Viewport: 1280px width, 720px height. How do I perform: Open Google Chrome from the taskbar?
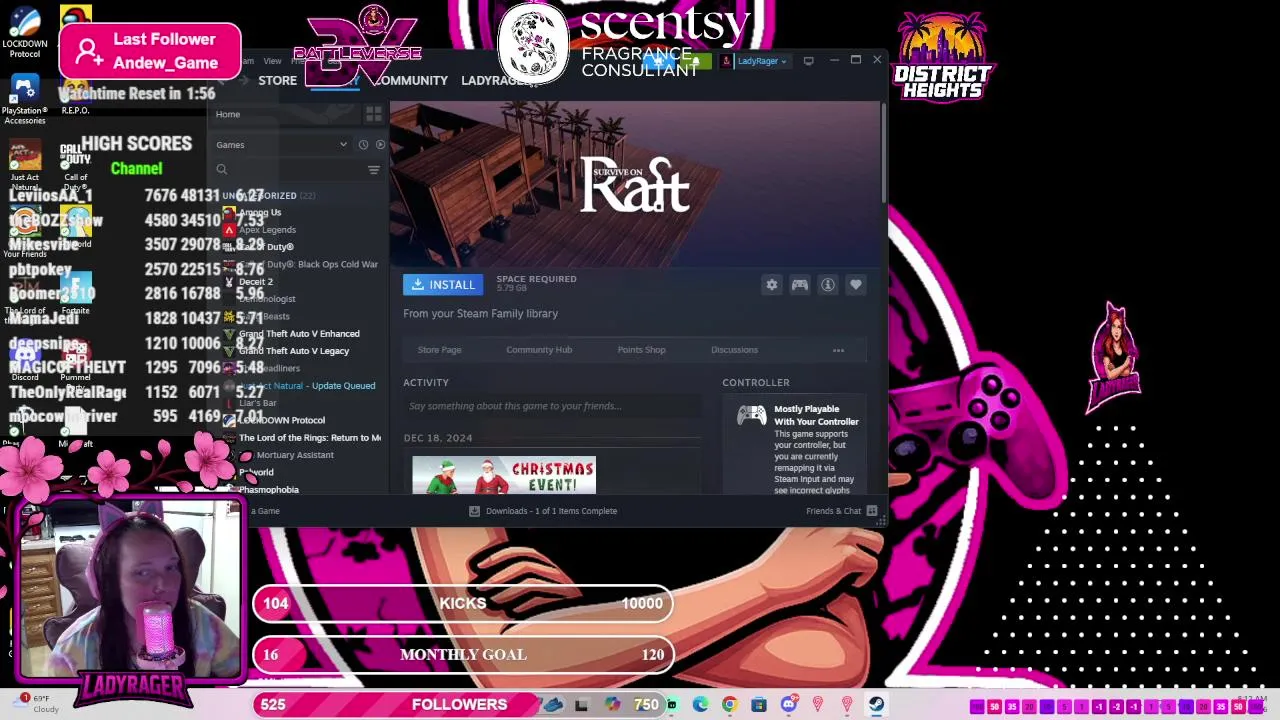730,705
